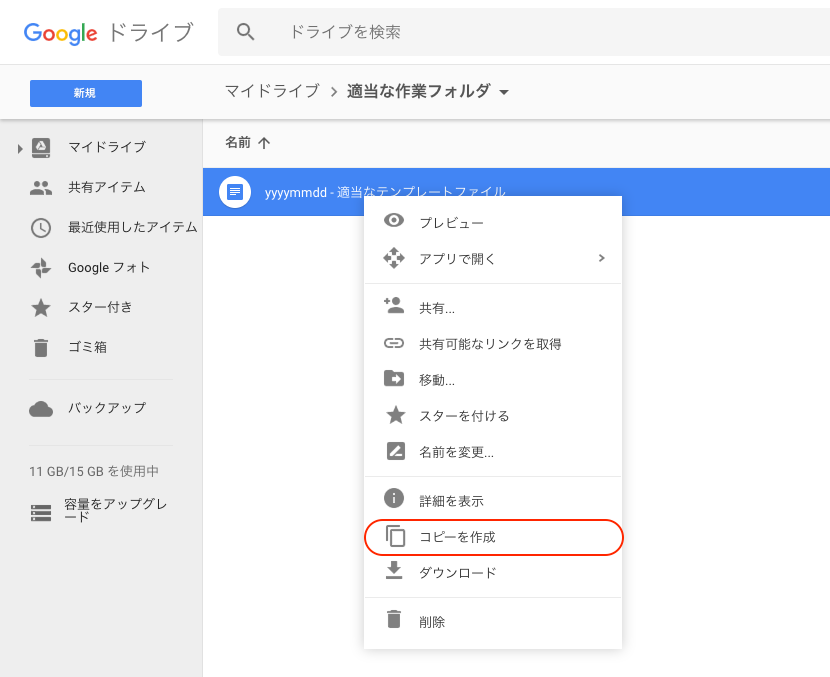Click the clock icon for recent items
Screen dimensions: 830x677
[x=41, y=228]
